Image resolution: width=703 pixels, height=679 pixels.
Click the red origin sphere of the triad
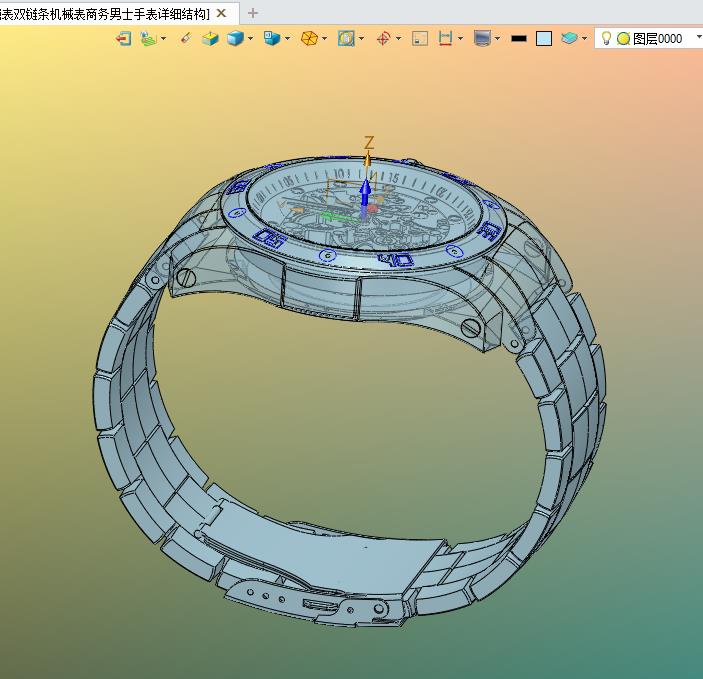[x=373, y=209]
